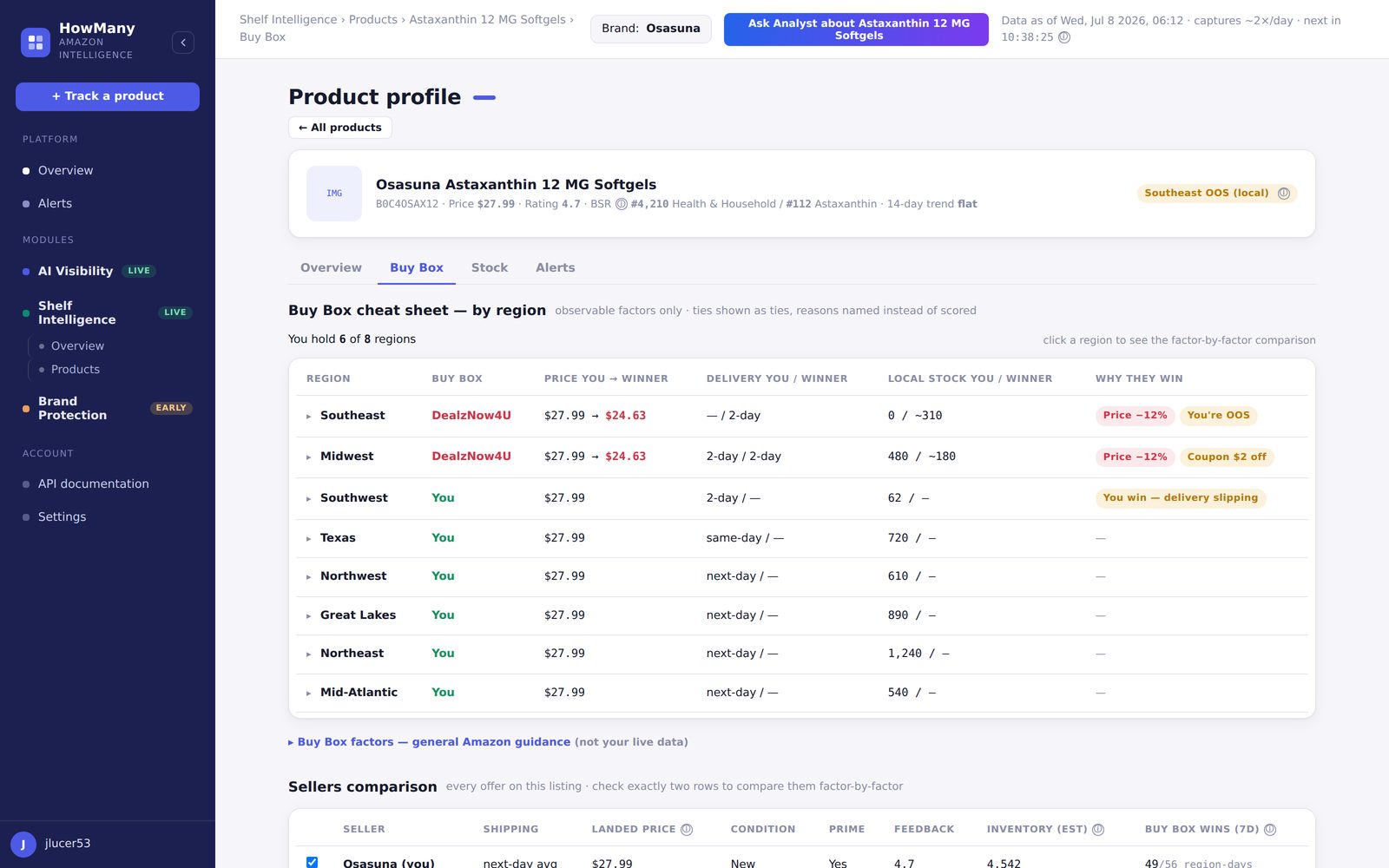1389x868 pixels.
Task: Click the Brand: Osasuna selector
Action: [651, 29]
